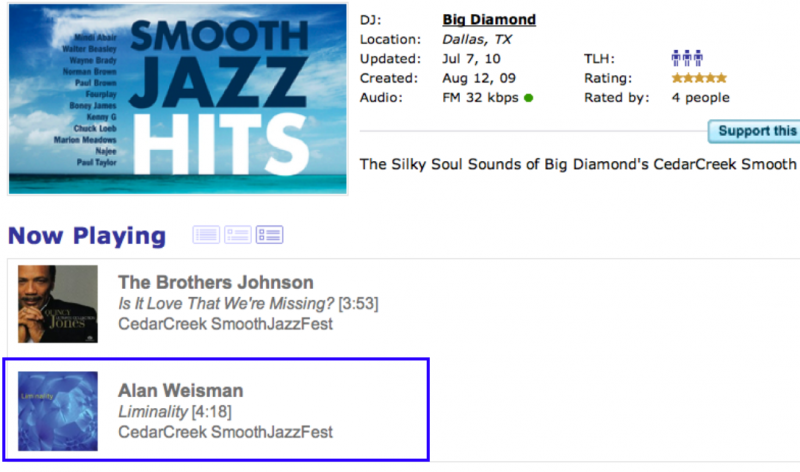Click the 4 people rated-by text
800x472 pixels.
point(700,98)
